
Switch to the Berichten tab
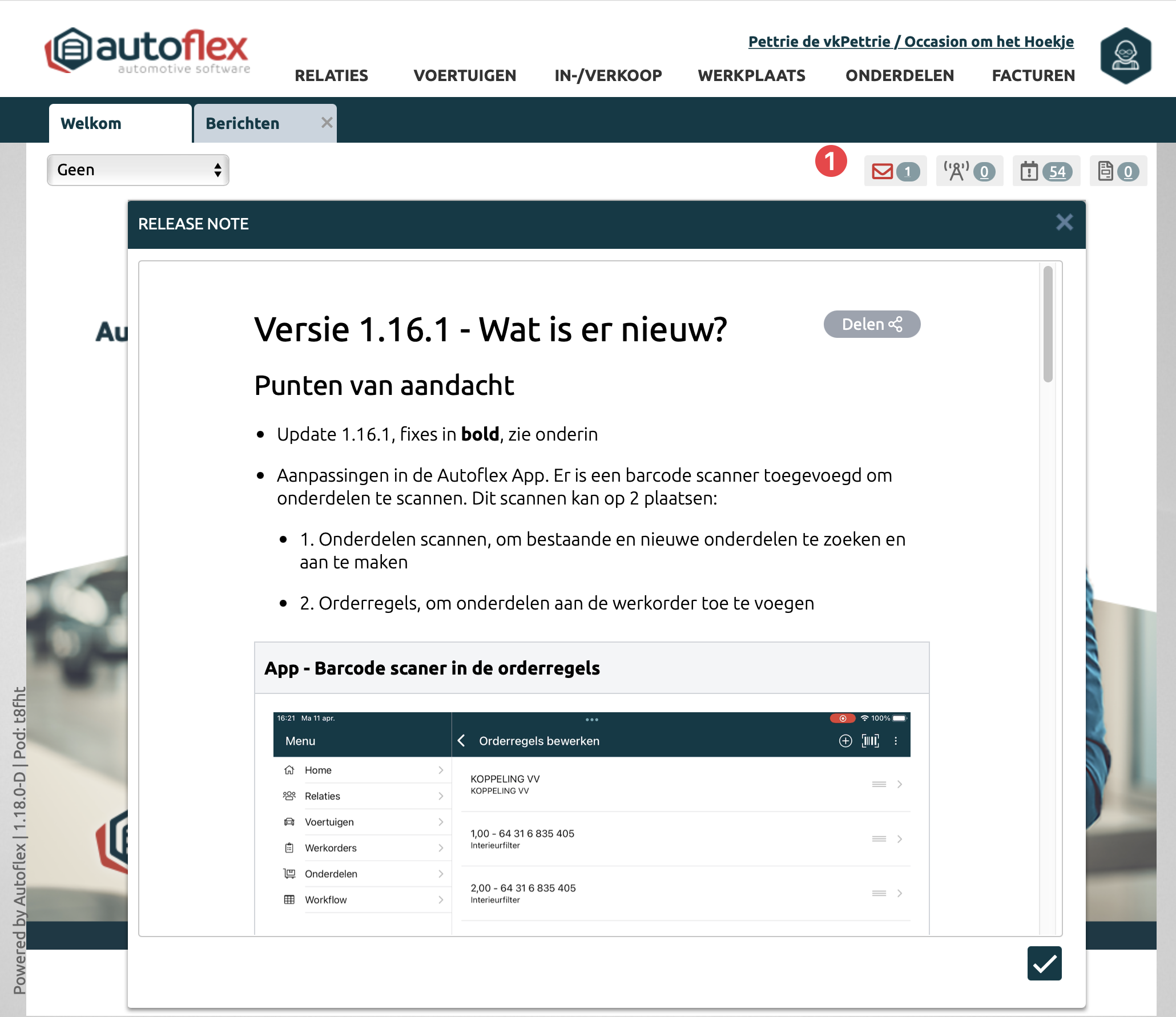click(243, 123)
